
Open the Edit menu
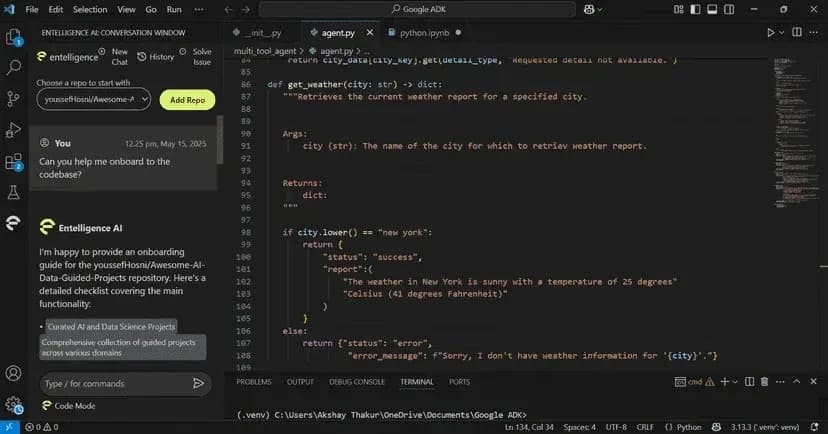click(55, 10)
